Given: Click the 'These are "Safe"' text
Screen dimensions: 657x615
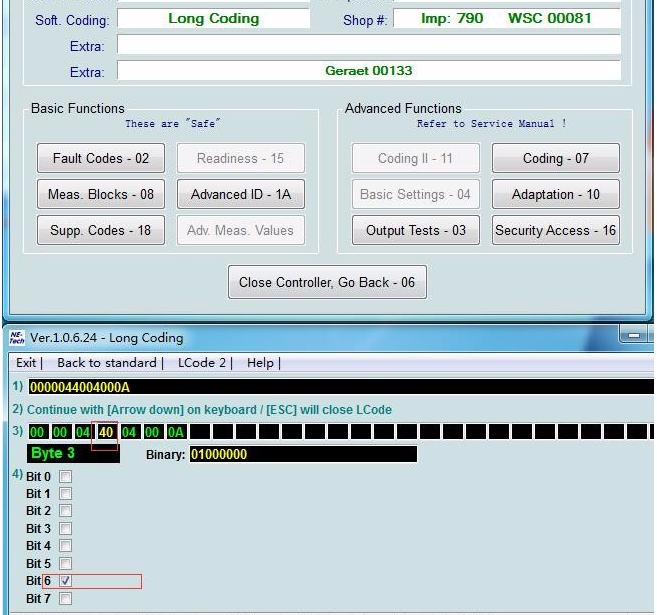Looking at the screenshot, I should click(172, 124).
